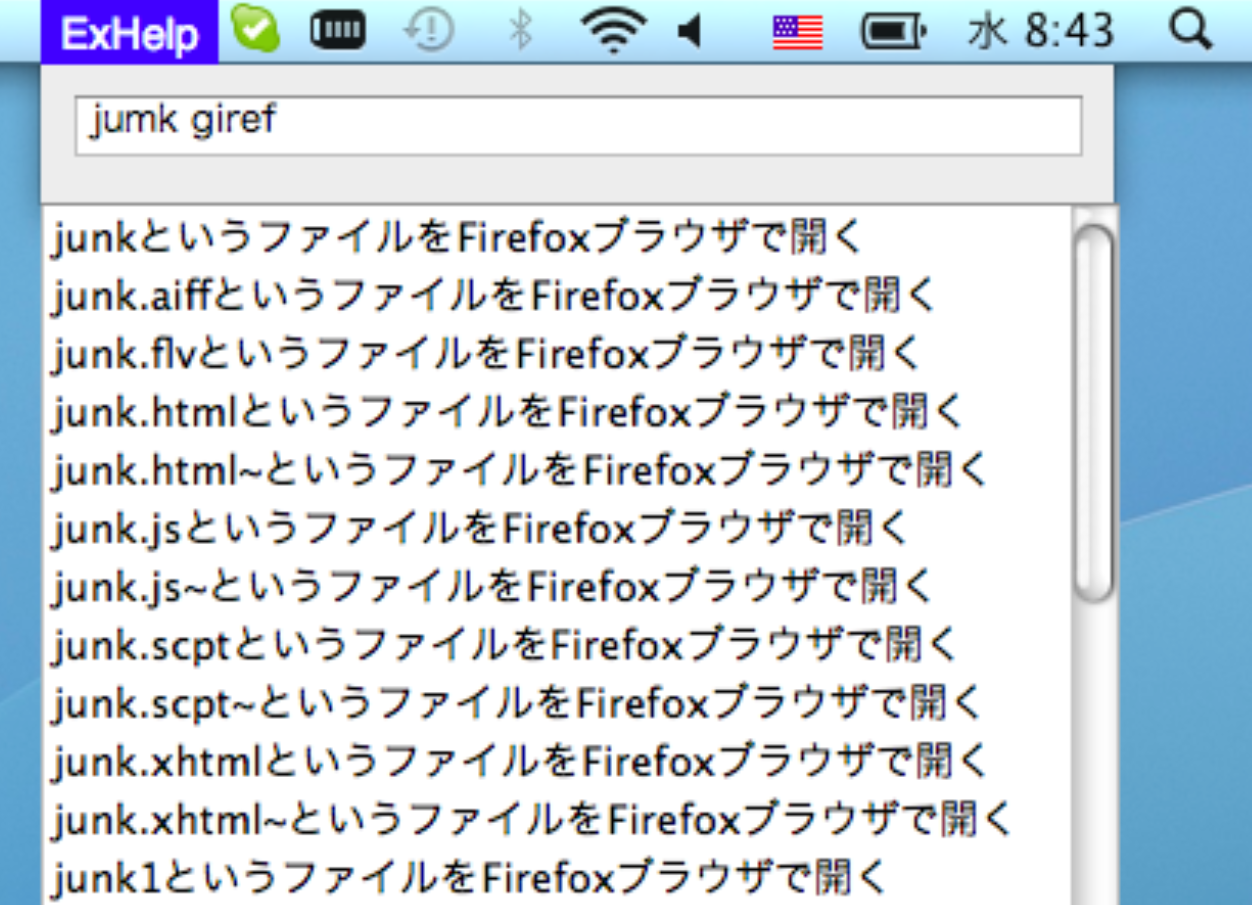1252x905 pixels.
Task: Open the US flag input source menu
Action: point(797,32)
